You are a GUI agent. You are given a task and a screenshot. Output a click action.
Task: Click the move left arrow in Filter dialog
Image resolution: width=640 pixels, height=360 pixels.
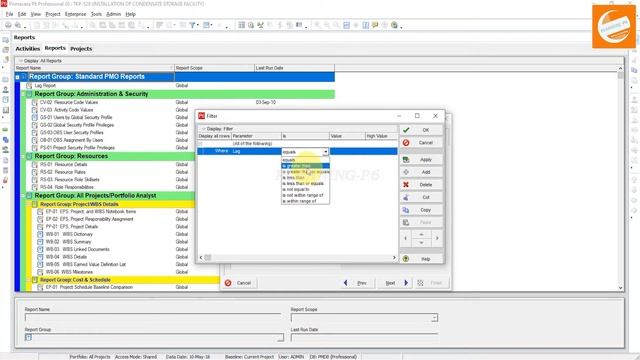point(405,238)
